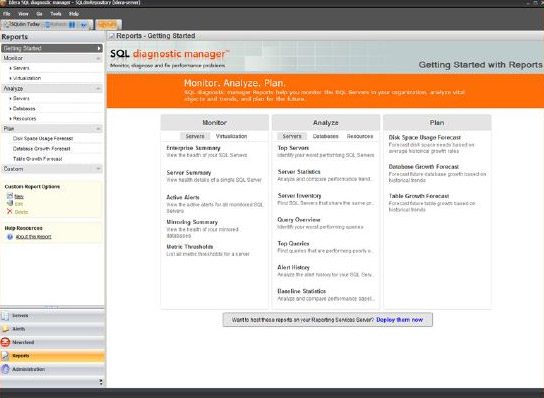Open the View menu

(23, 14)
